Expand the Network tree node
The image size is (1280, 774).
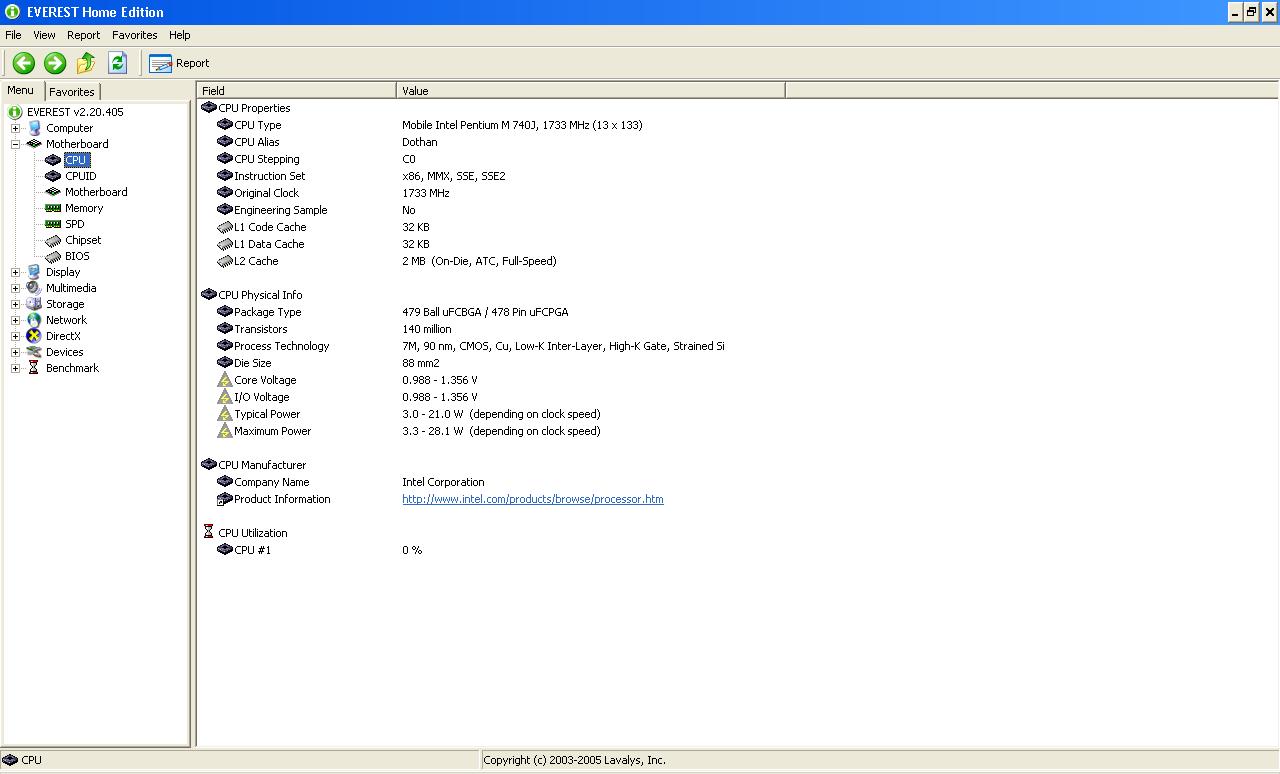(15, 320)
